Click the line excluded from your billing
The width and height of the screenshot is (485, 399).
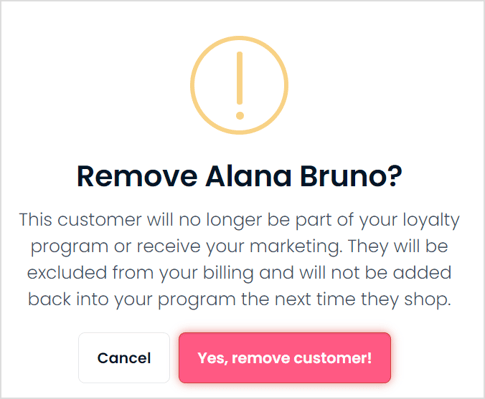[x=239, y=273]
